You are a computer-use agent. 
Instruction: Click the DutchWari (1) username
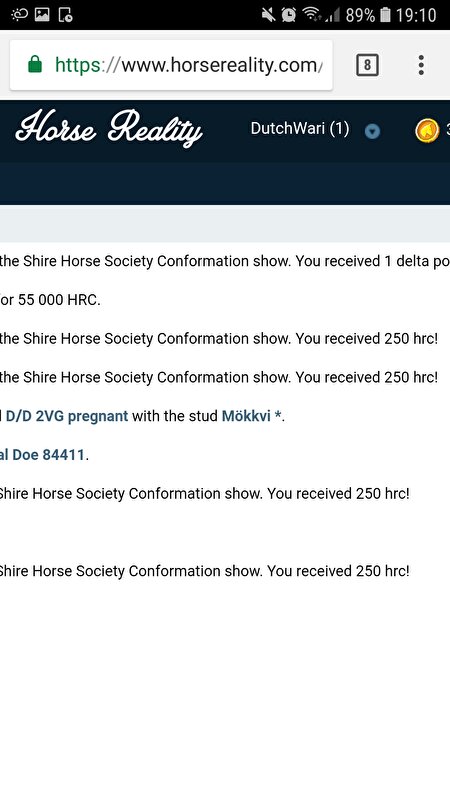coord(300,129)
